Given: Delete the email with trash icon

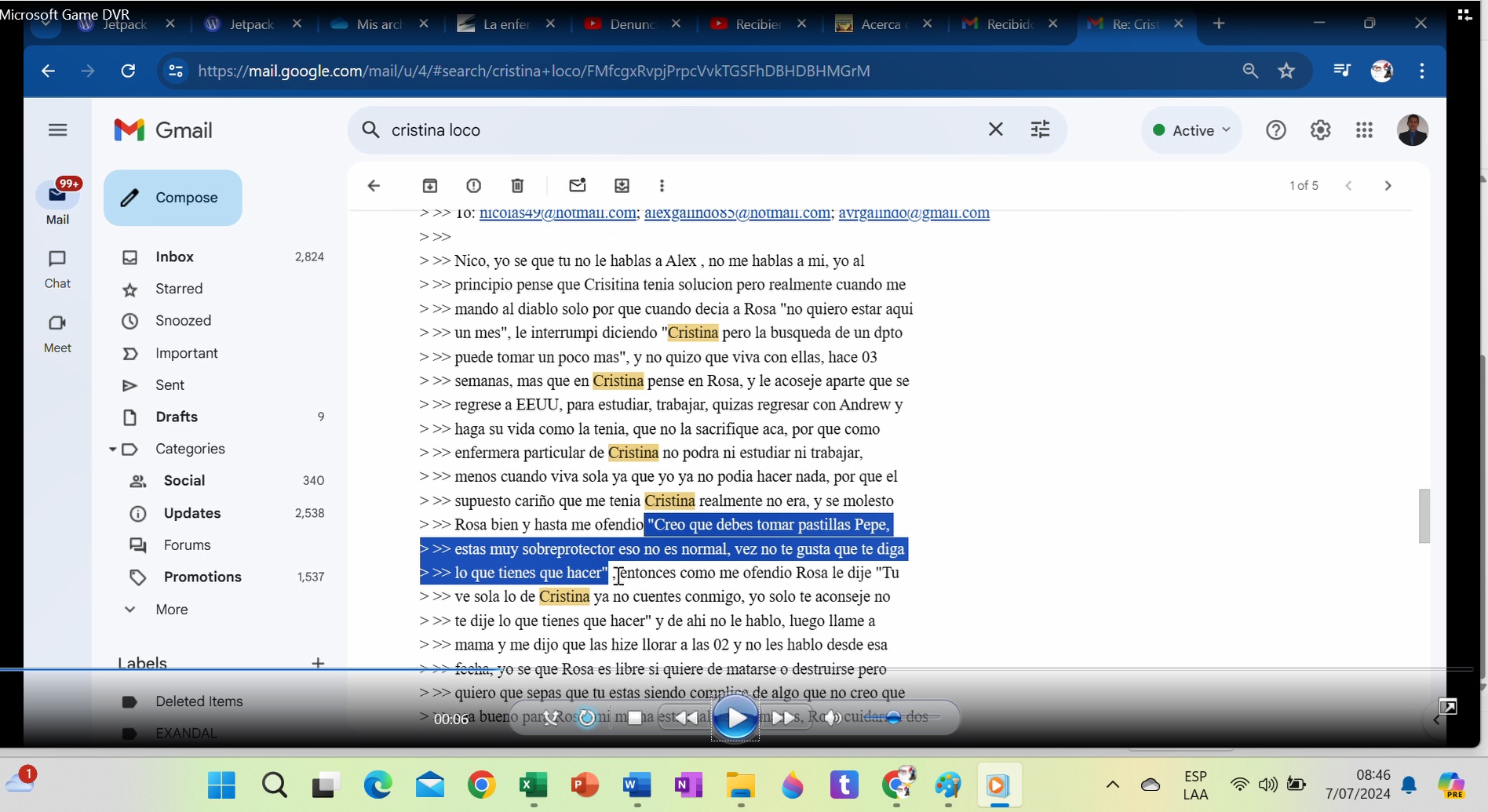Looking at the screenshot, I should [x=517, y=186].
